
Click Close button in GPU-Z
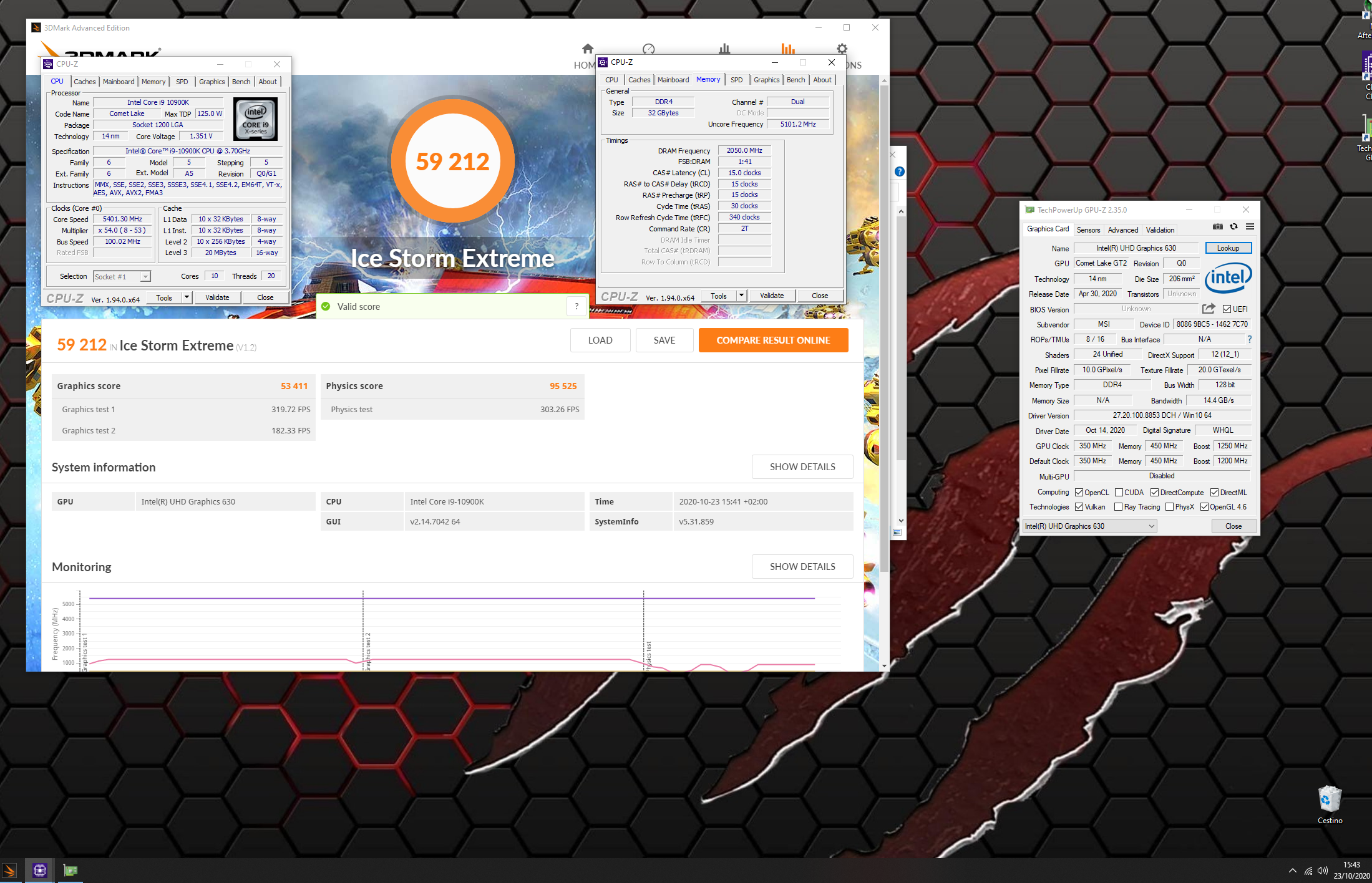[x=1233, y=526]
